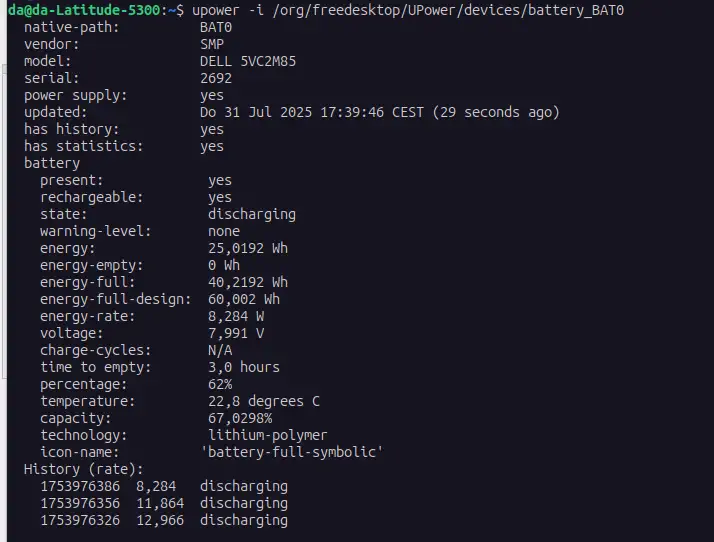Click the History (rate) heading

click(83, 470)
